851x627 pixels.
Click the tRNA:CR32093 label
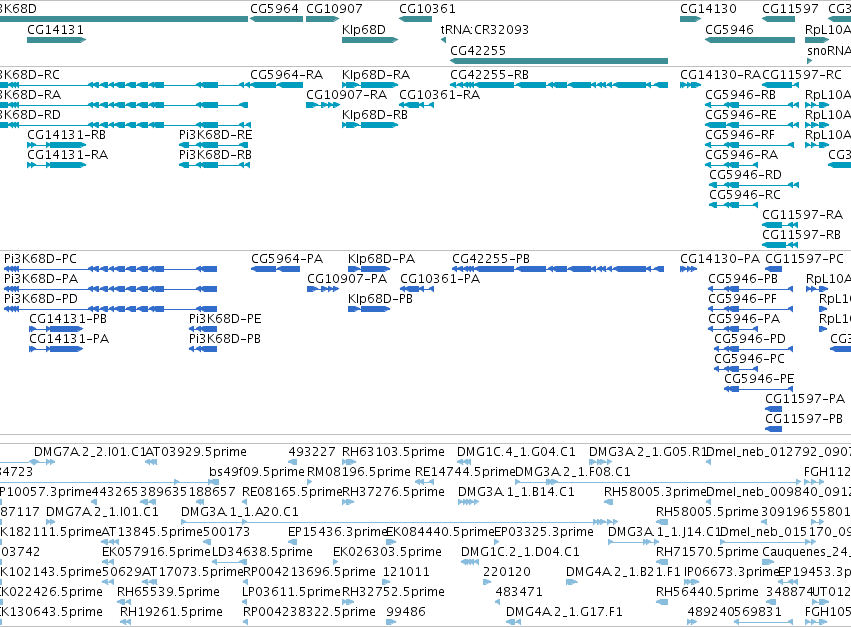coord(485,29)
